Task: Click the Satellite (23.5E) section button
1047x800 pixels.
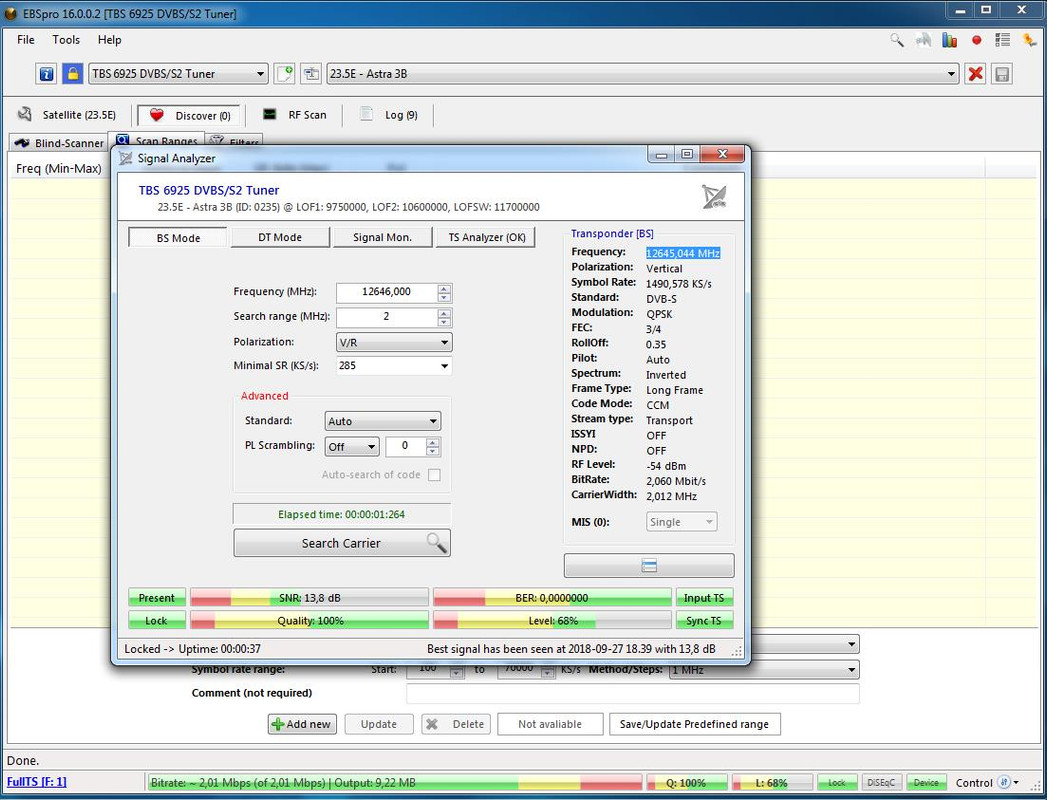Action: (67, 115)
